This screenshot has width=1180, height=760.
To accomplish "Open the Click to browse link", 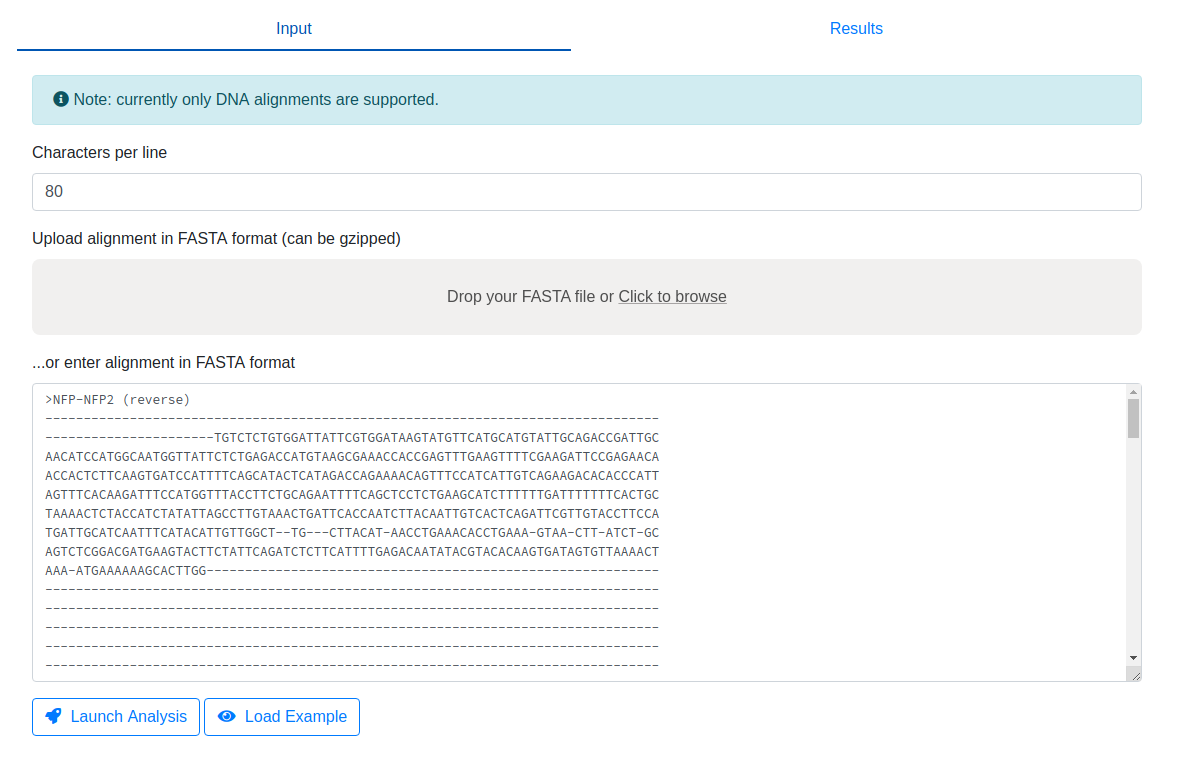I will coord(672,297).
